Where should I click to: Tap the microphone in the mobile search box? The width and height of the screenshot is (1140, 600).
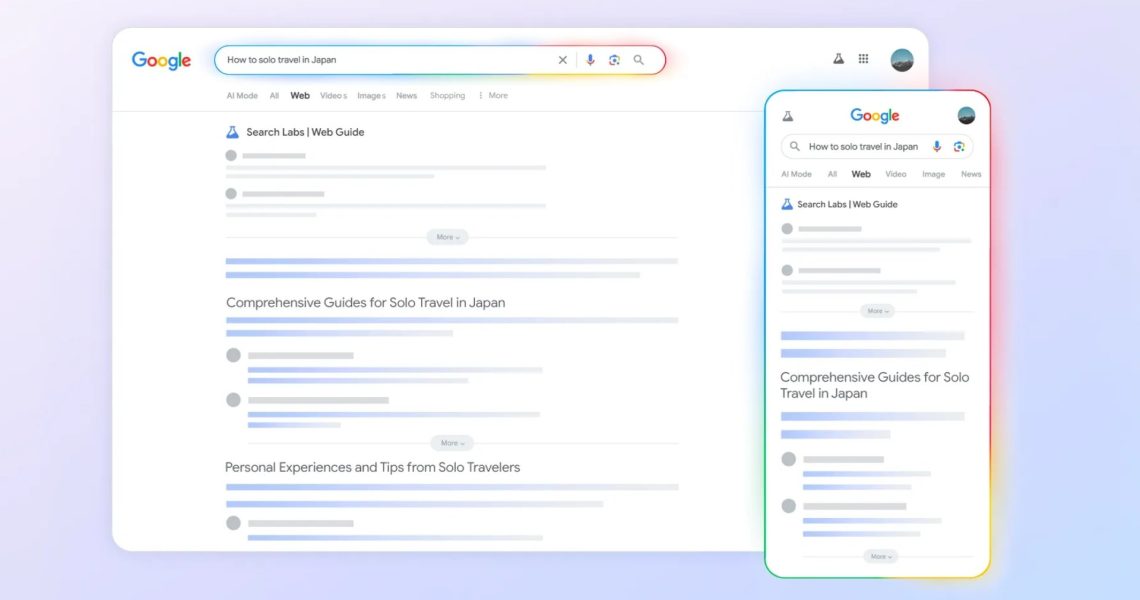pyautogui.click(x=937, y=146)
